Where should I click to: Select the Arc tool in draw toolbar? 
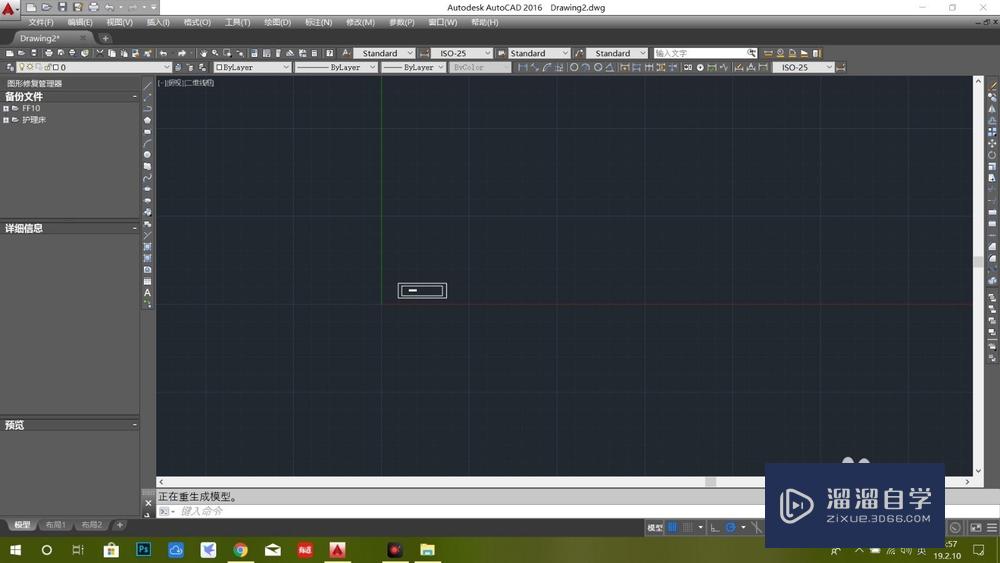[147, 143]
